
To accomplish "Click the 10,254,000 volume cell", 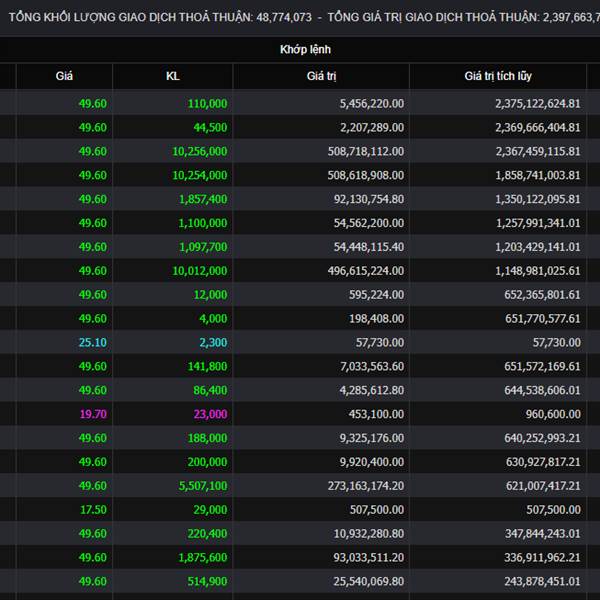I will coord(173,175).
